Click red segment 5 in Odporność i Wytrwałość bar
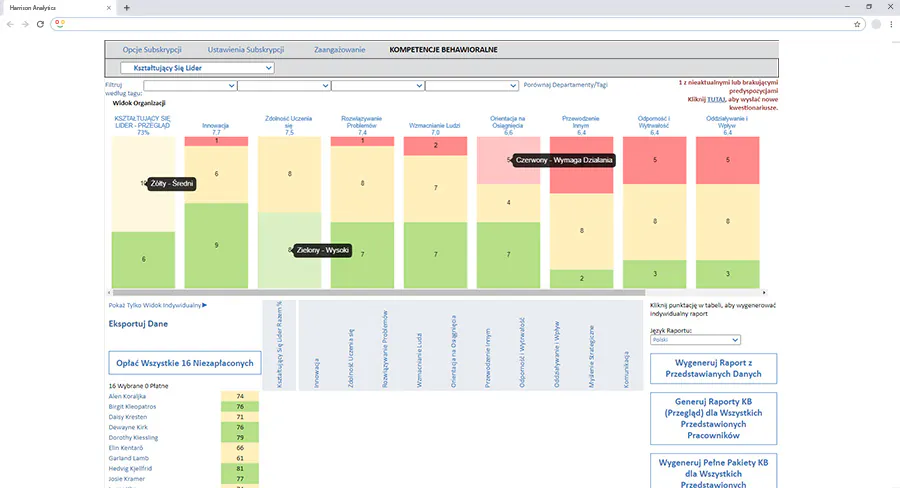900x488 pixels. tap(654, 160)
